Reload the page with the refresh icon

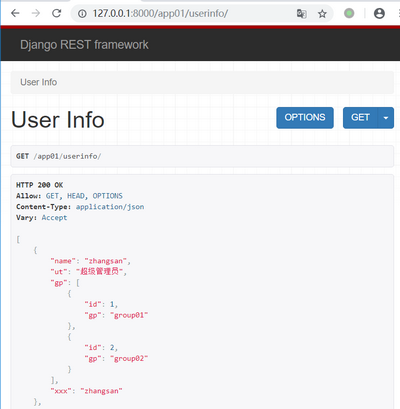pos(56,13)
